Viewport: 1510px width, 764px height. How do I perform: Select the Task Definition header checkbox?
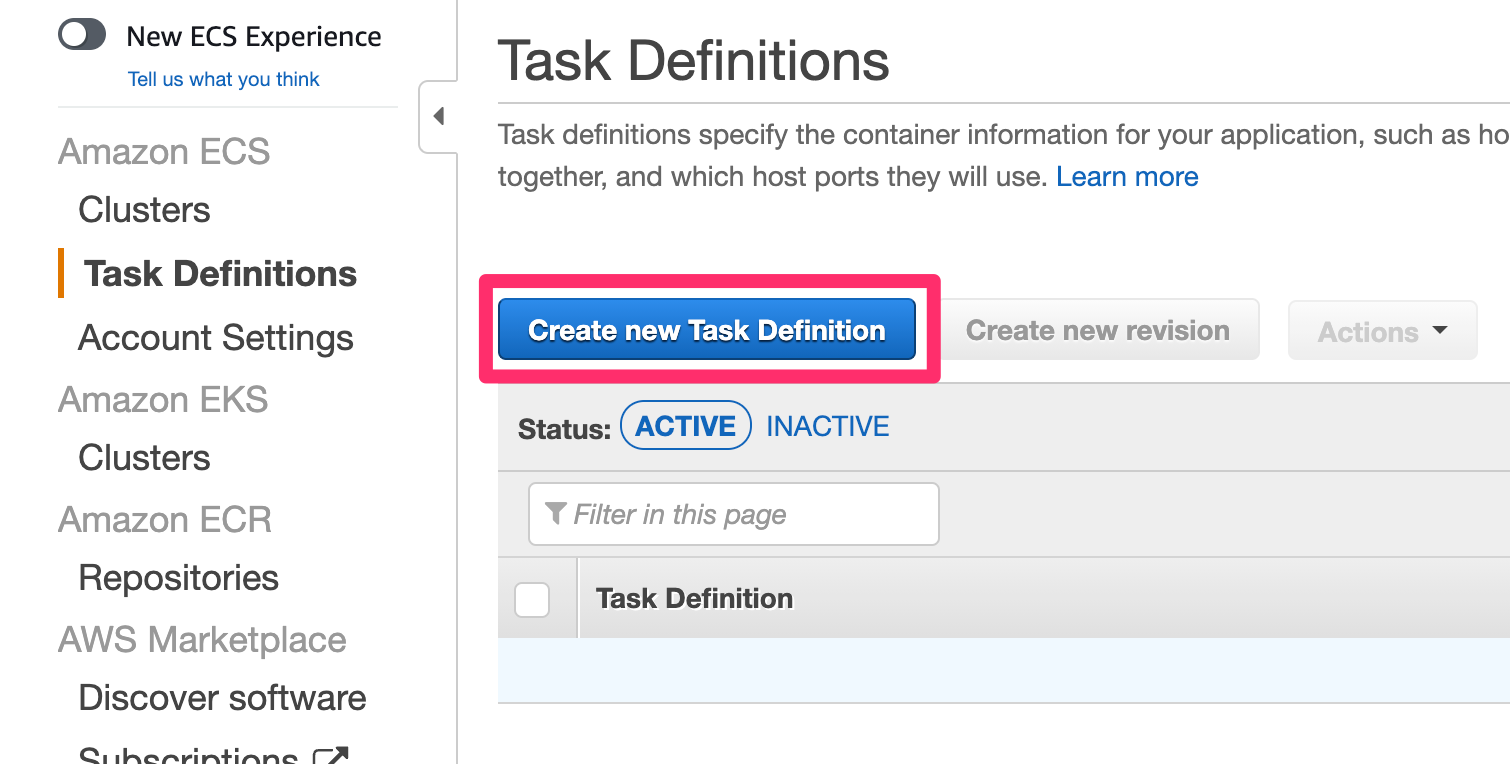[533, 599]
